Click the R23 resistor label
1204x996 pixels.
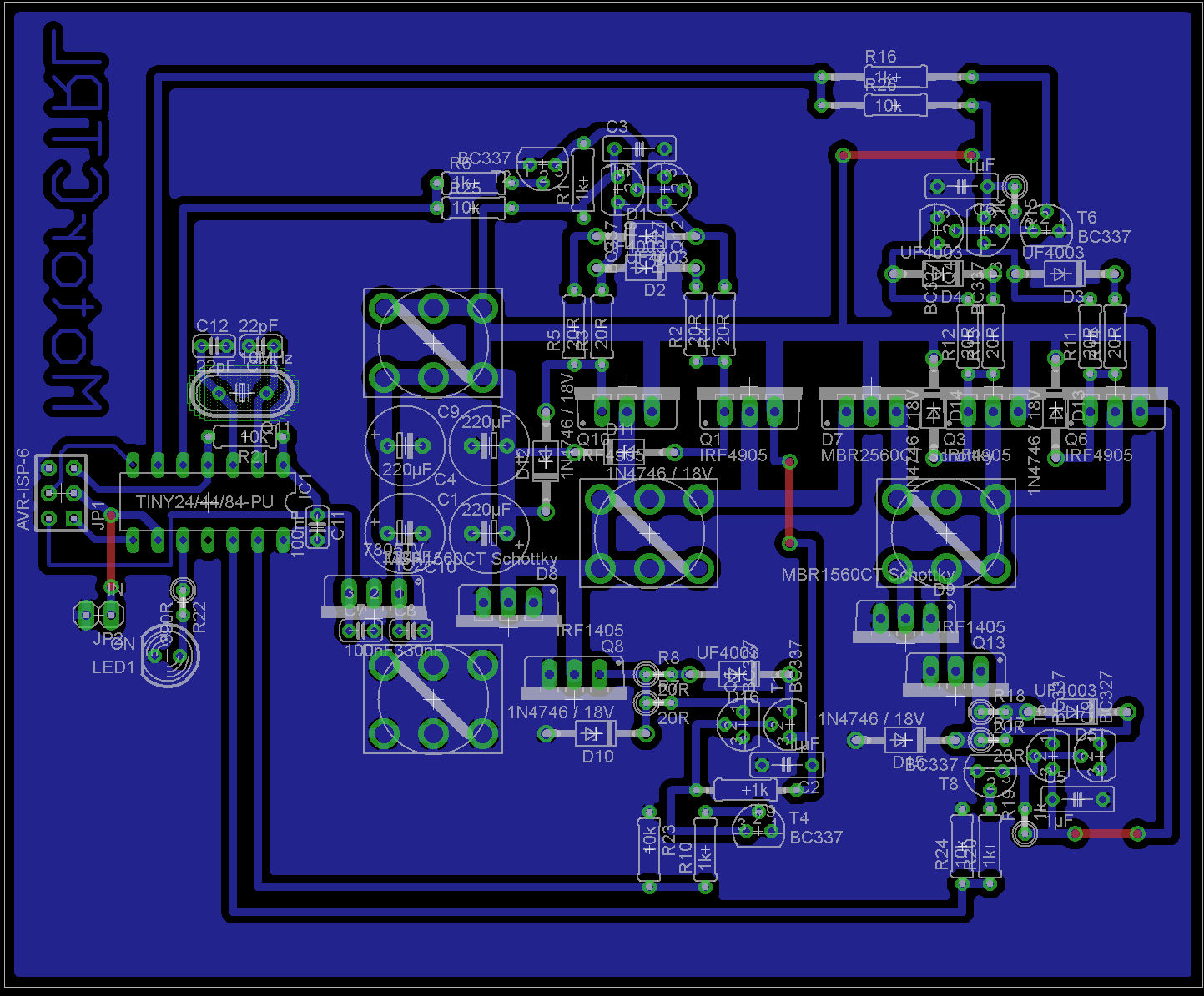668,841
